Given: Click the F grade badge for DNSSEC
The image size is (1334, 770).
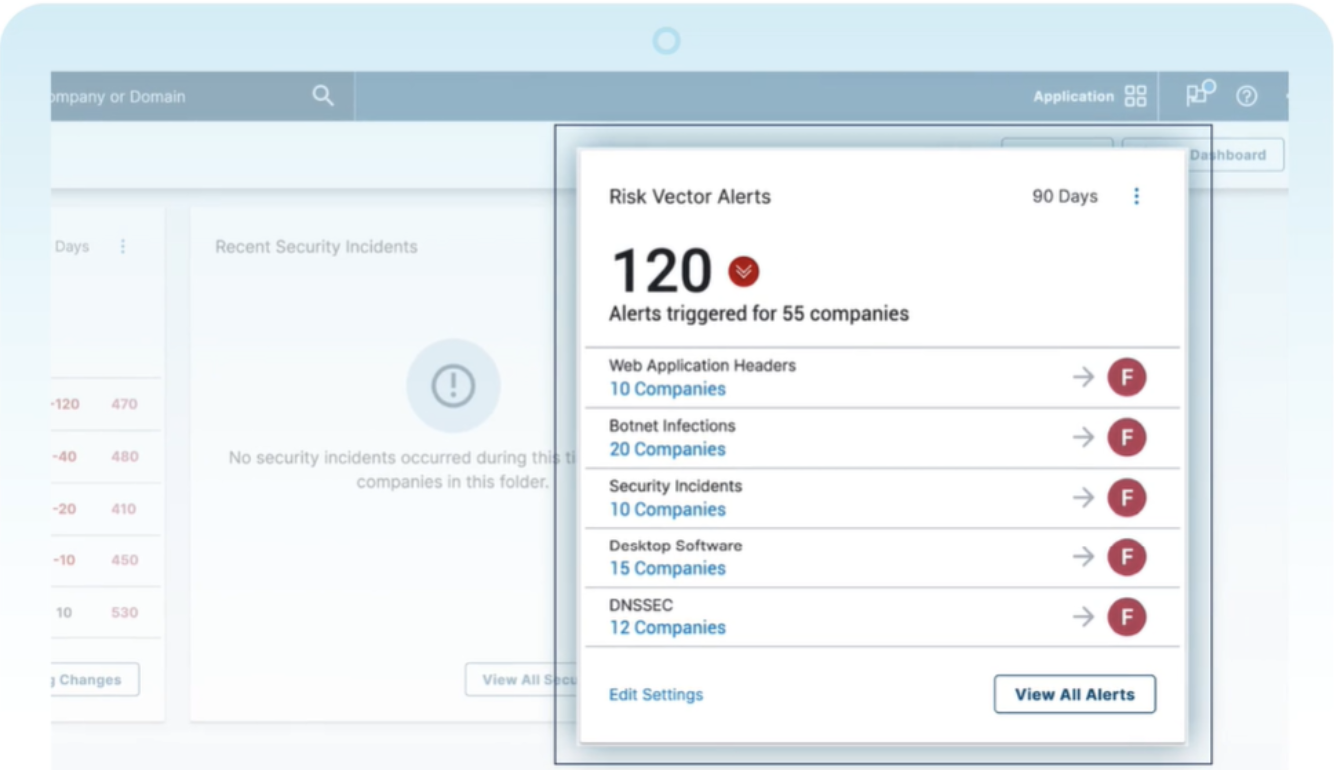Looking at the screenshot, I should (1127, 617).
